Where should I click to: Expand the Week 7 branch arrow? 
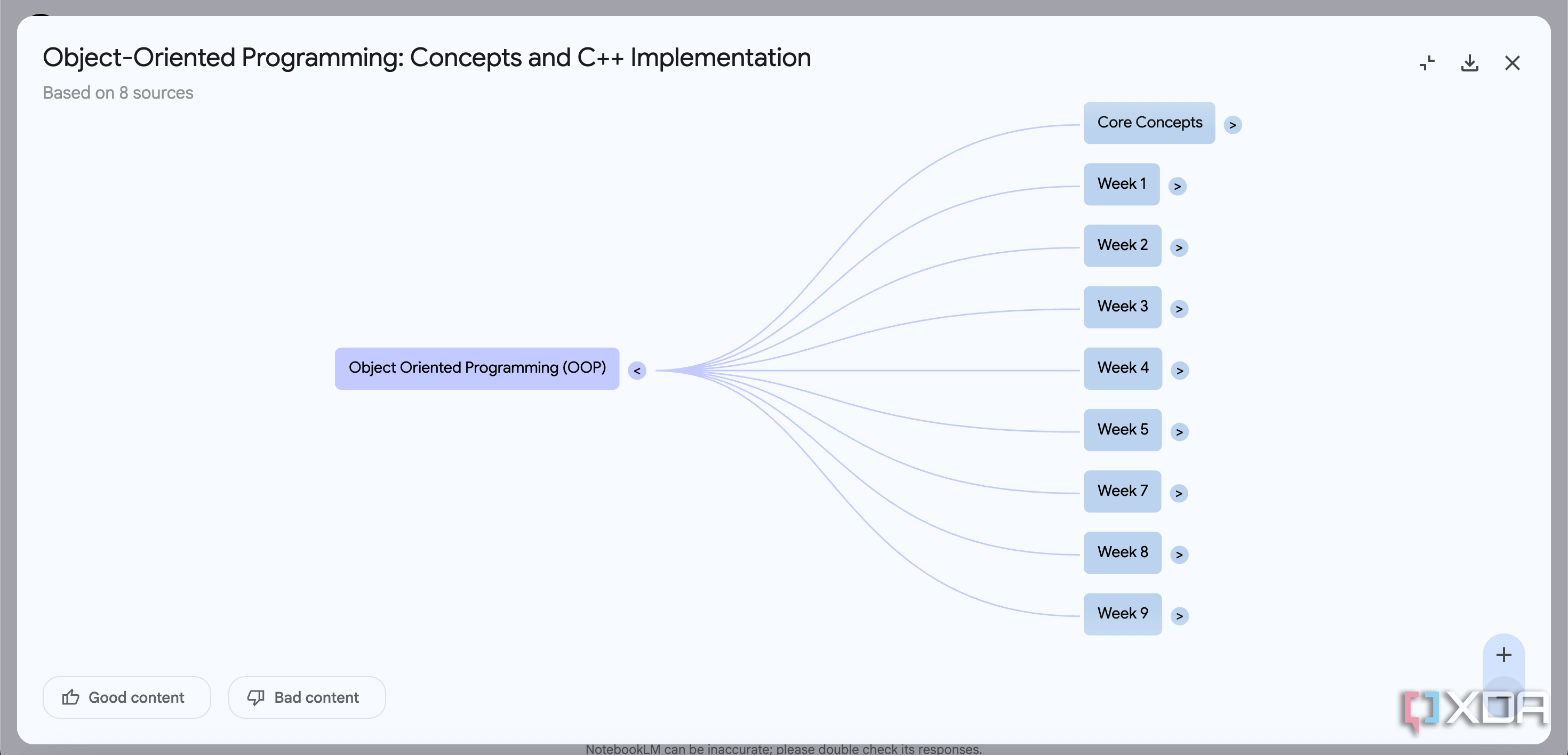[x=1179, y=493]
